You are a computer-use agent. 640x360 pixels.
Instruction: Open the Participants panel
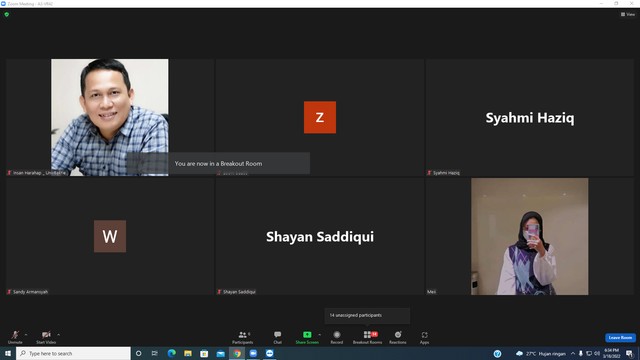(x=243, y=337)
